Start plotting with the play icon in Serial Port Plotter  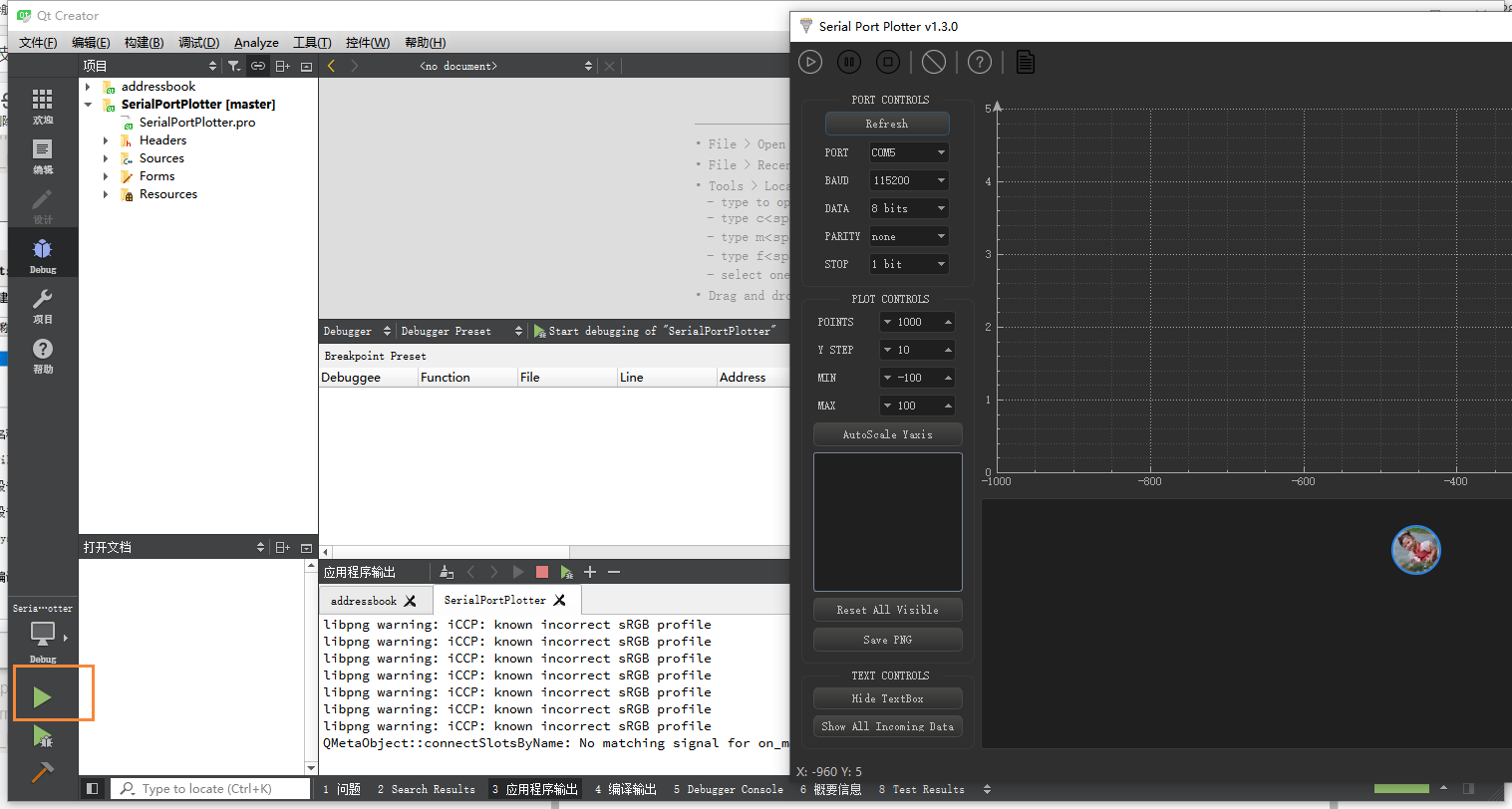810,61
